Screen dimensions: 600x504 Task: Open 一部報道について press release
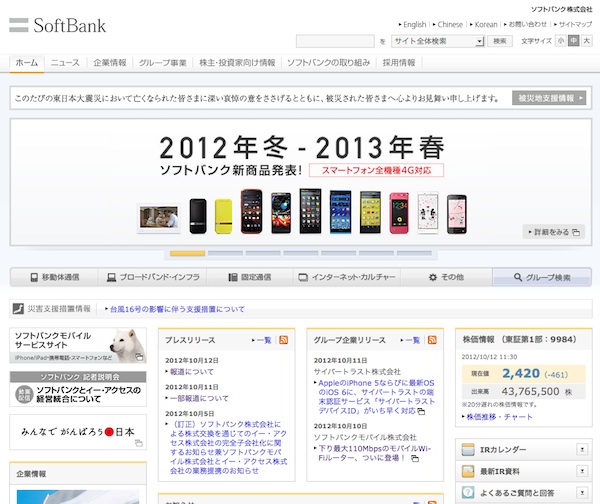coord(199,398)
